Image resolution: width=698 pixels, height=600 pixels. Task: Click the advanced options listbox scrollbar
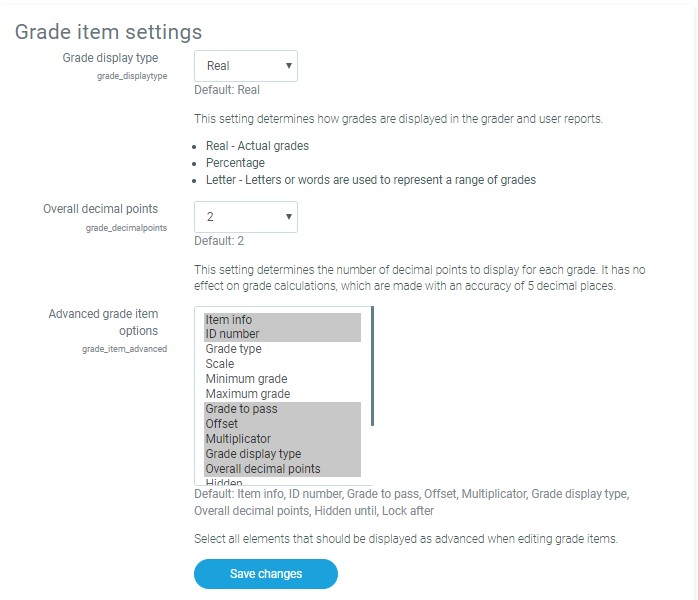(x=372, y=366)
